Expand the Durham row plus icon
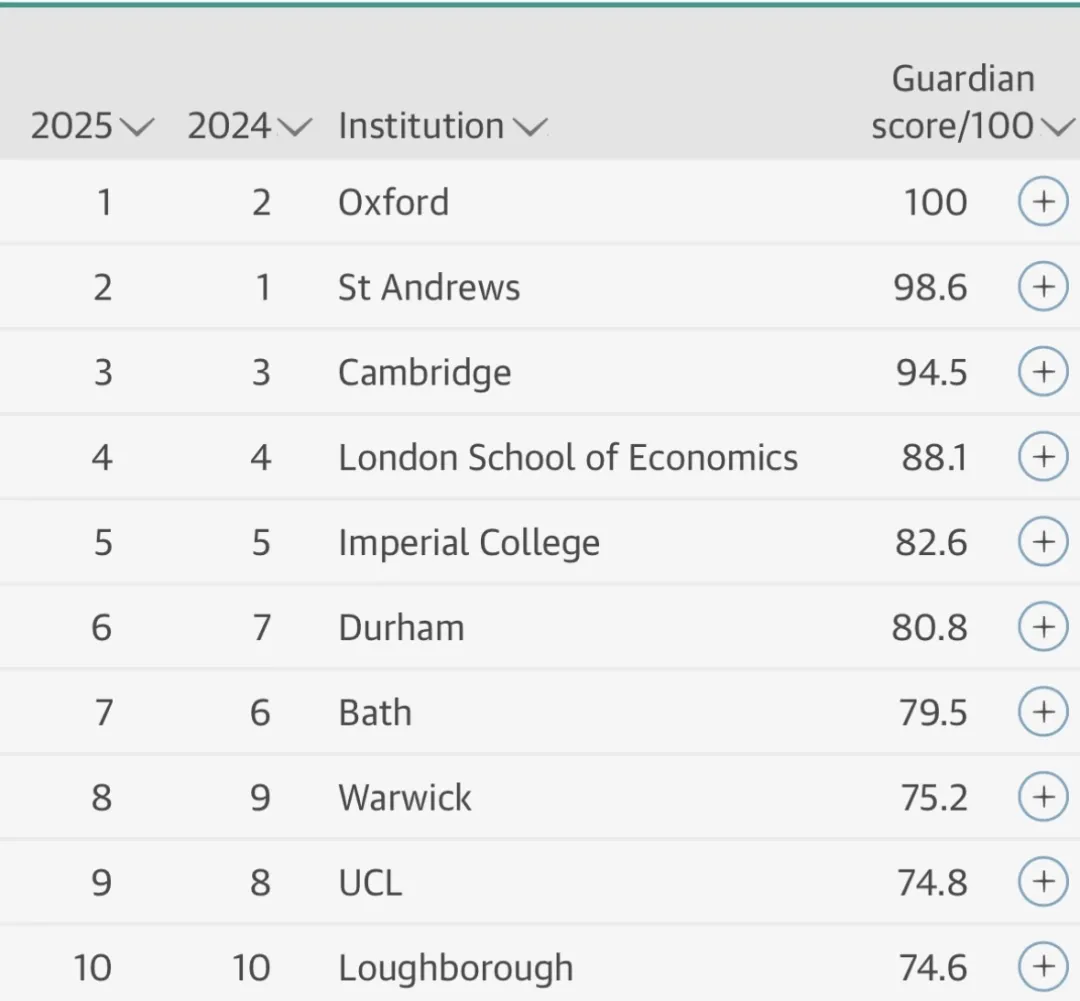 pos(1042,628)
